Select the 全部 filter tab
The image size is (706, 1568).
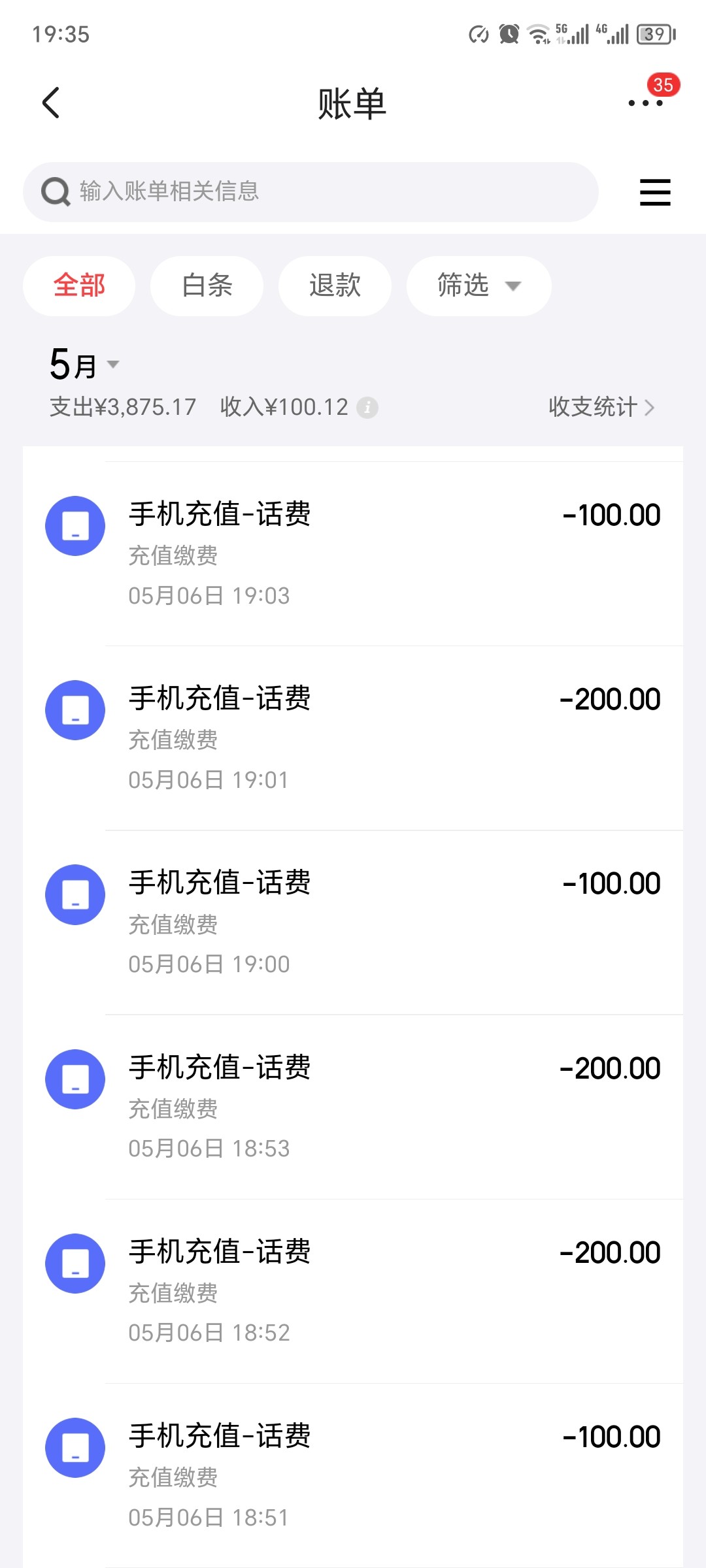79,286
